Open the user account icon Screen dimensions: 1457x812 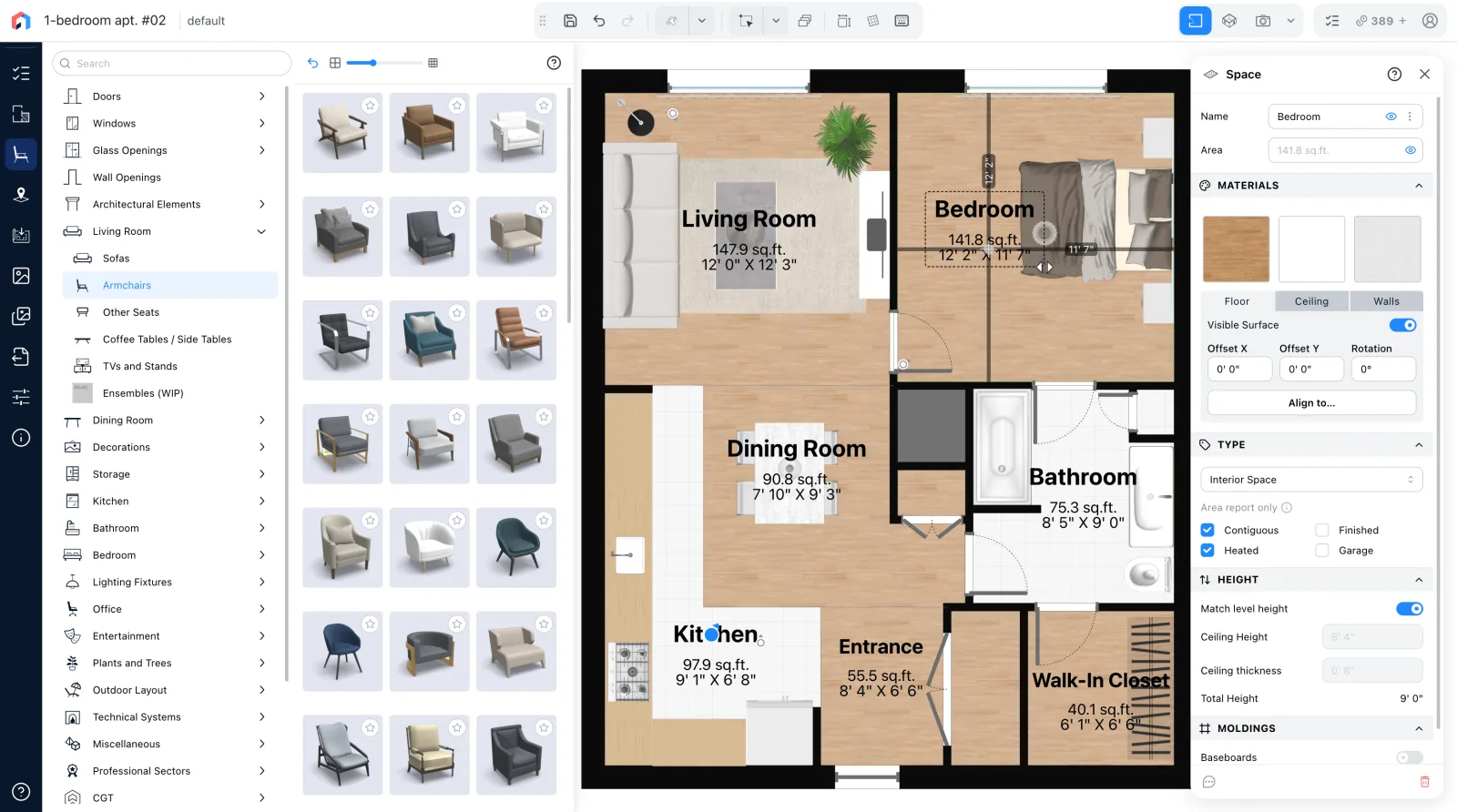tap(1430, 21)
